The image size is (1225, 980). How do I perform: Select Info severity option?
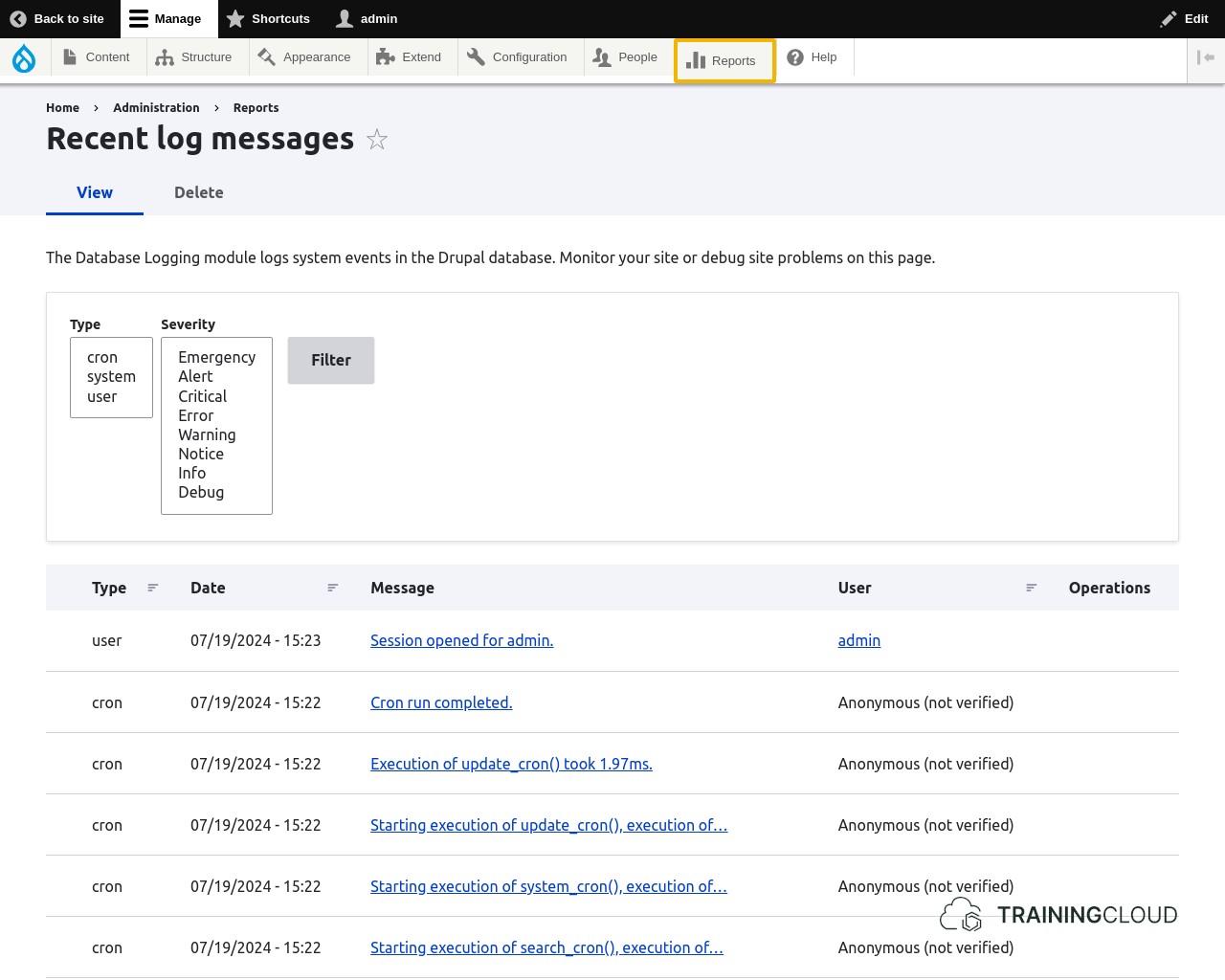click(216, 473)
